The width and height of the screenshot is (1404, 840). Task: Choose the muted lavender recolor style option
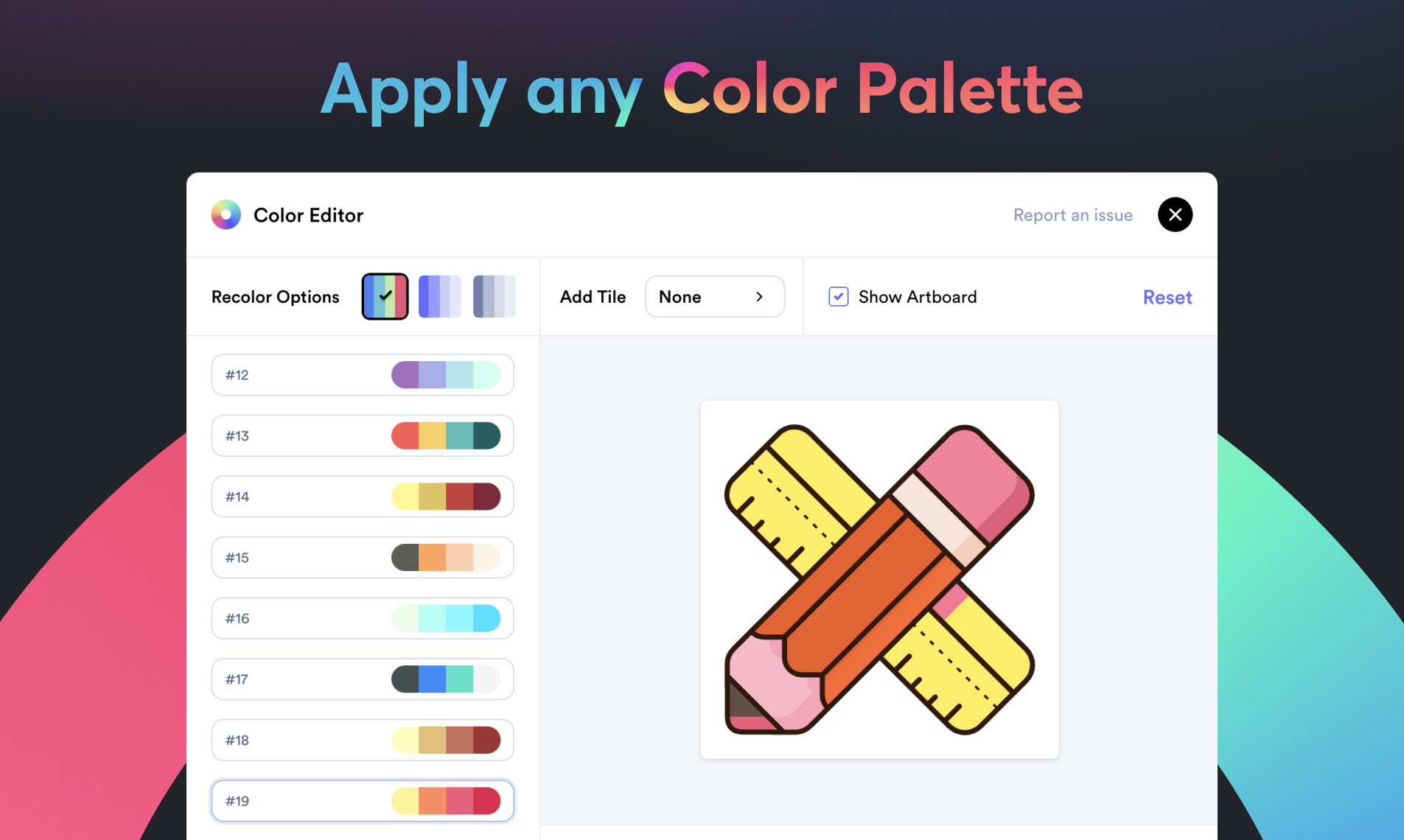coord(494,296)
